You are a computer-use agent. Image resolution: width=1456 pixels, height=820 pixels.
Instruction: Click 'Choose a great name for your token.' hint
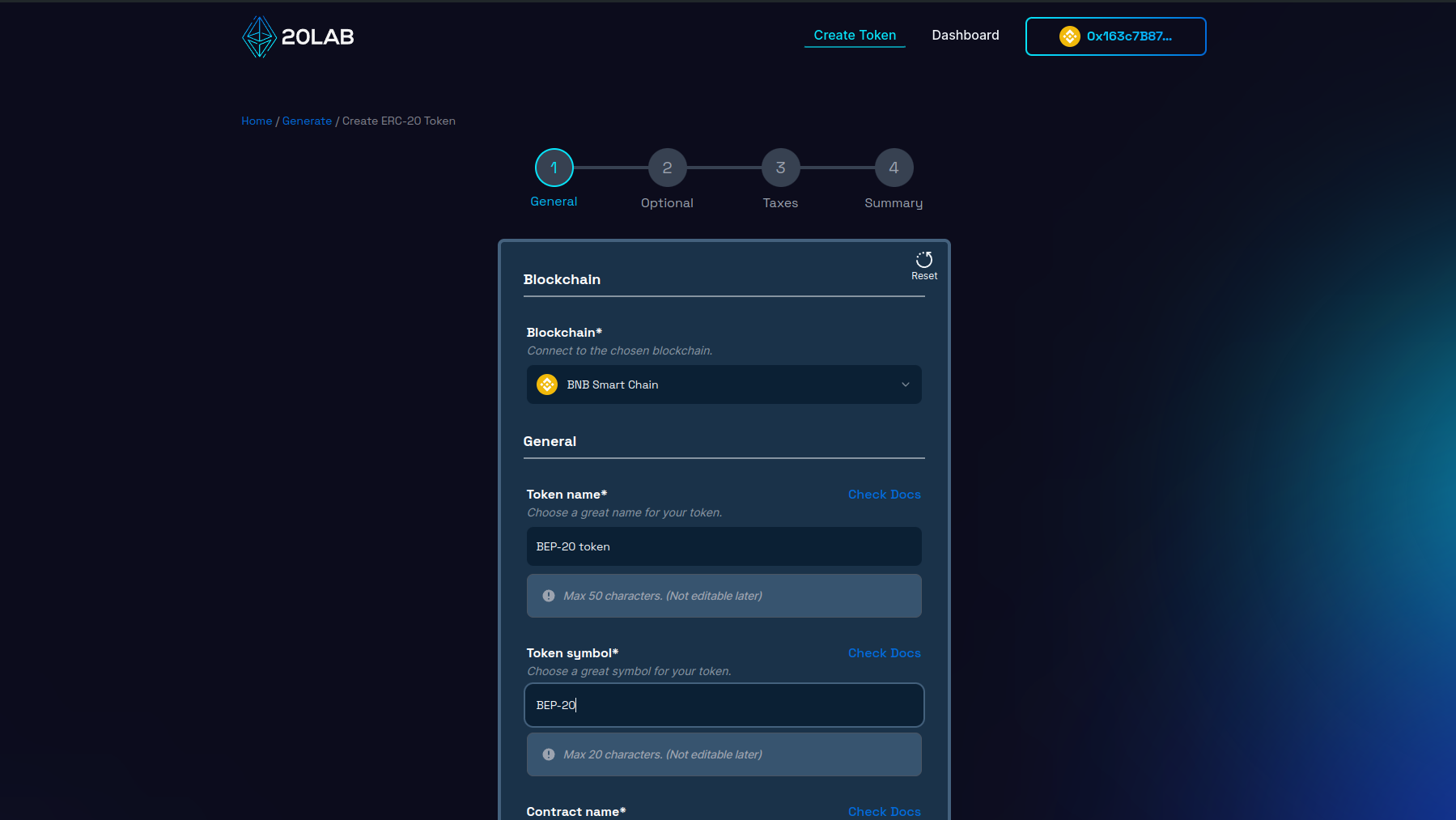point(625,512)
